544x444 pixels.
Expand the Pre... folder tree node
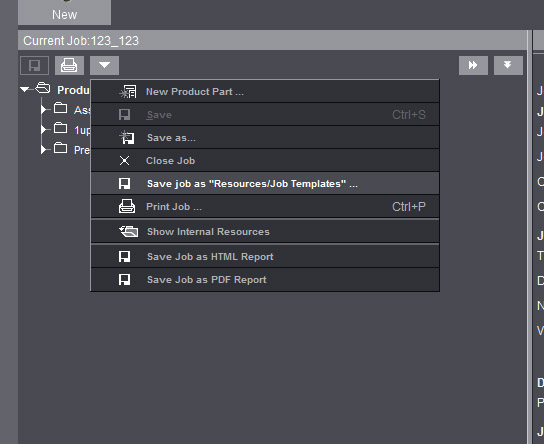coord(44,150)
